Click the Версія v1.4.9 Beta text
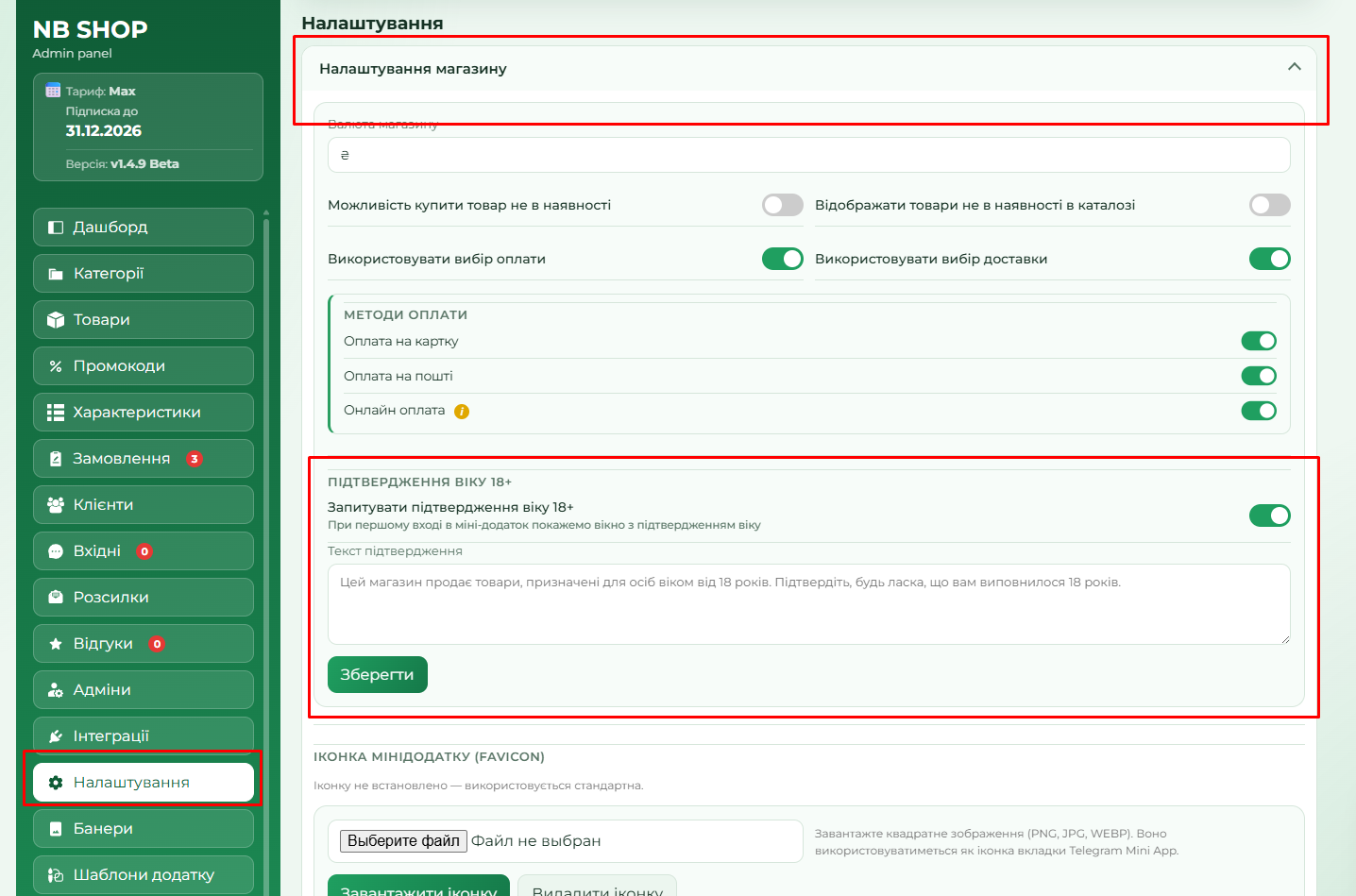The width and height of the screenshot is (1356, 896). (x=123, y=163)
